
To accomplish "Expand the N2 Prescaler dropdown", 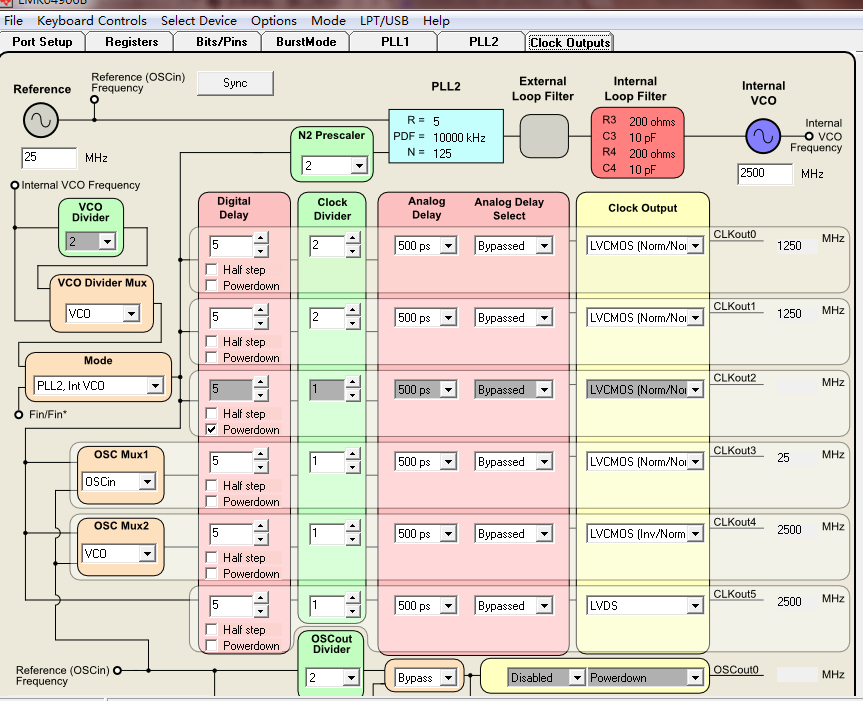I will coord(358,166).
